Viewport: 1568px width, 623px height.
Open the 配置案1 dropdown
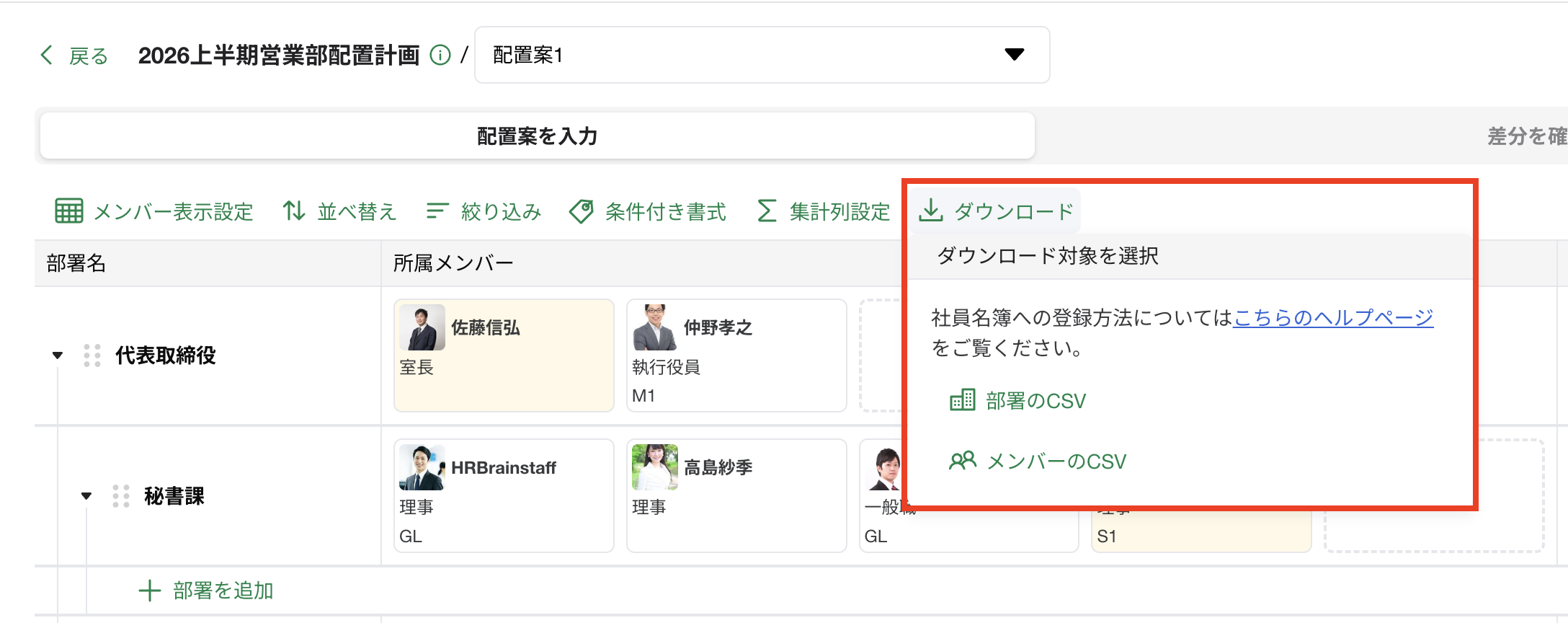[762, 55]
